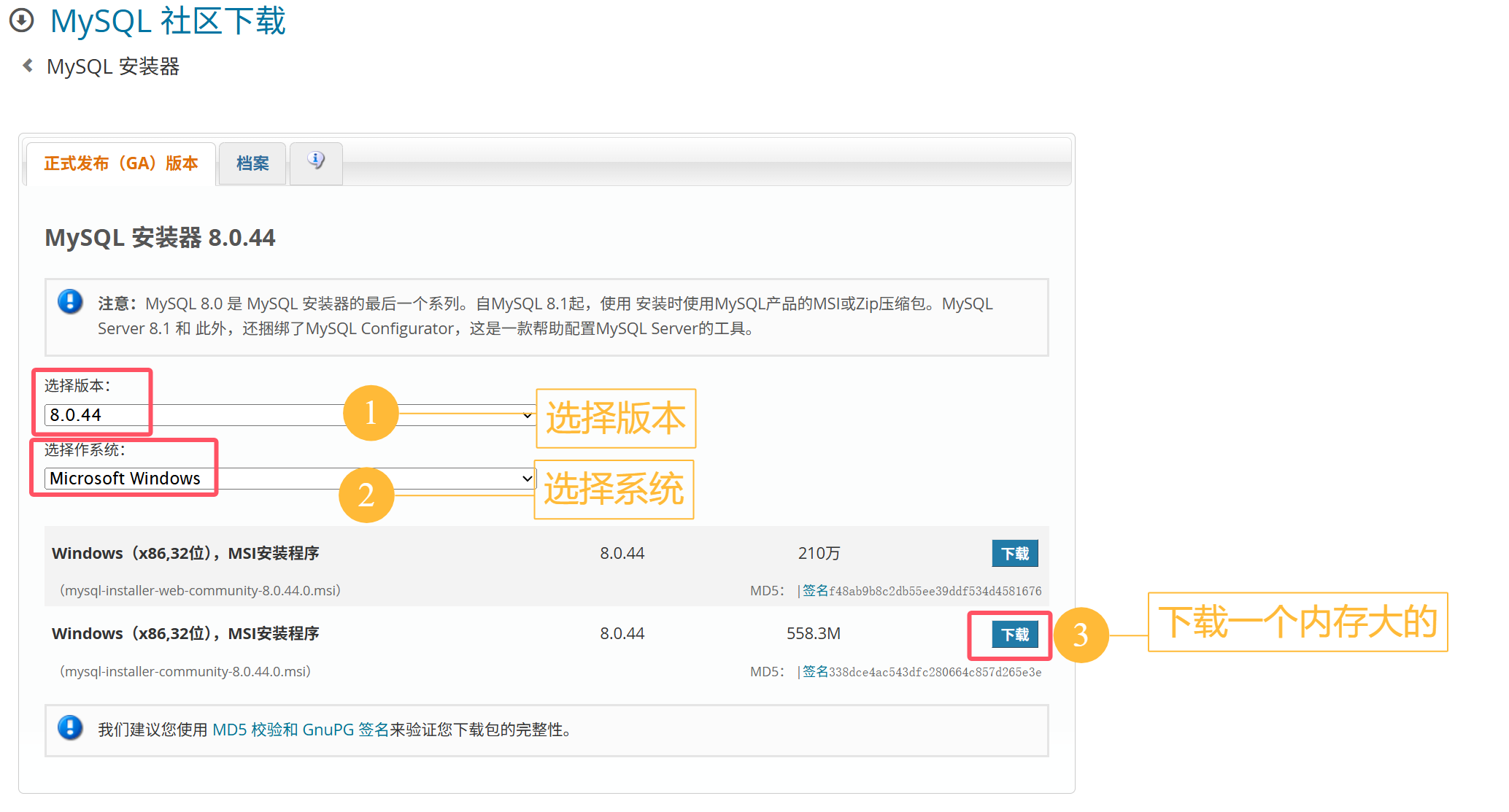Viewport: 1509px width, 812px height.
Task: Switch to 正式发布（GA）版本 tab
Action: point(121,163)
